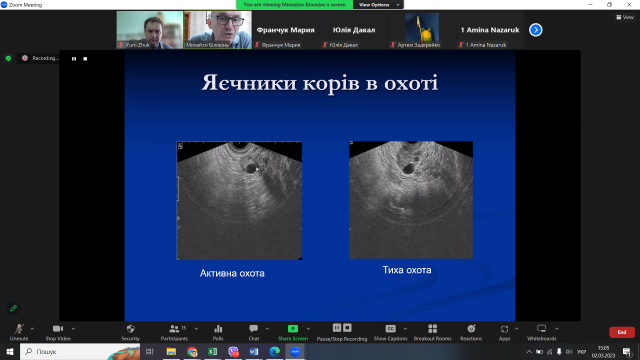Image resolution: width=640 pixels, height=360 pixels.
Task: Show next participants with blue arrow
Action: [x=536, y=30]
